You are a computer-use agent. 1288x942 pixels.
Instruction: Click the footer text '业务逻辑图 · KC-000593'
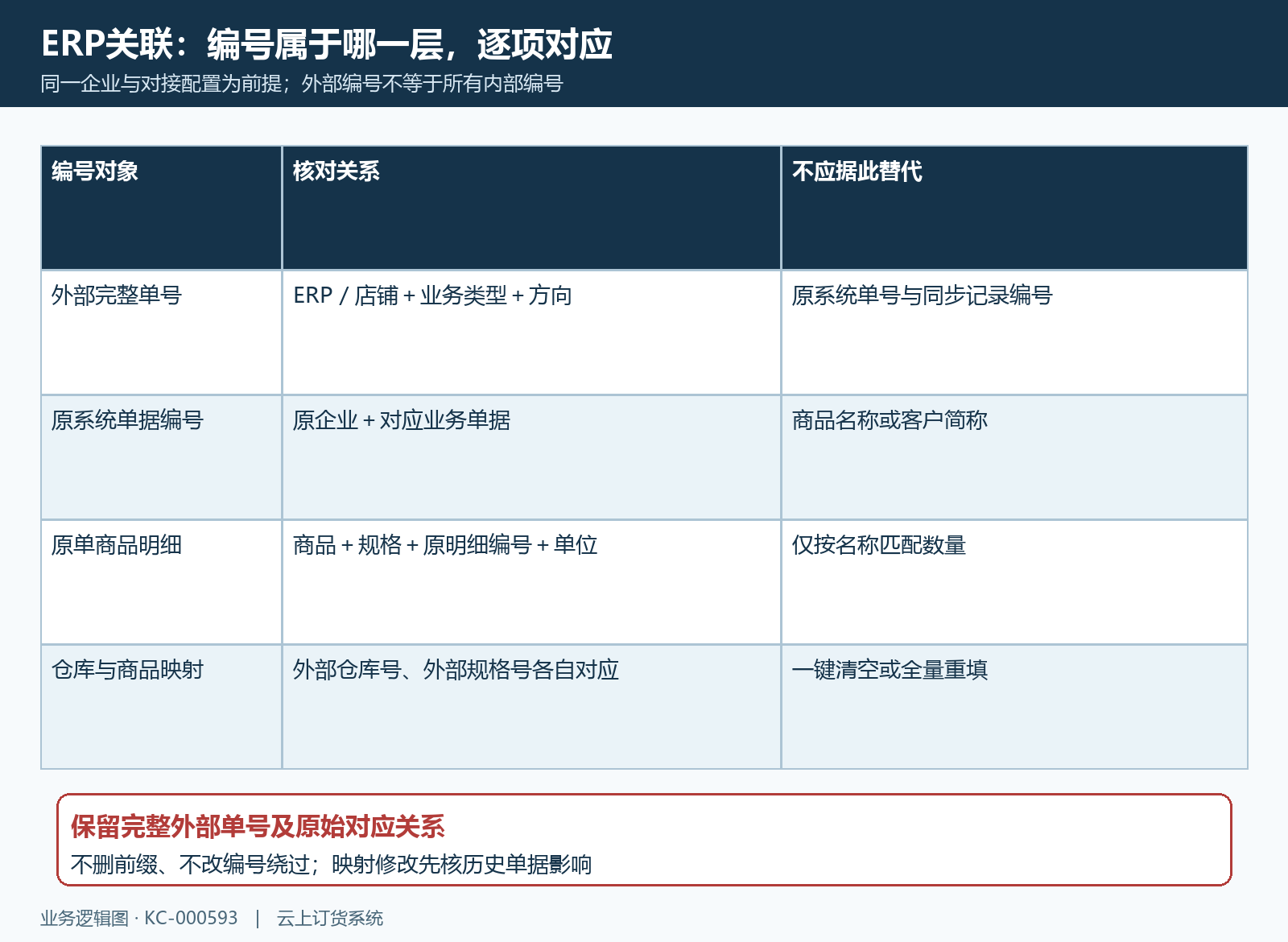(x=139, y=919)
